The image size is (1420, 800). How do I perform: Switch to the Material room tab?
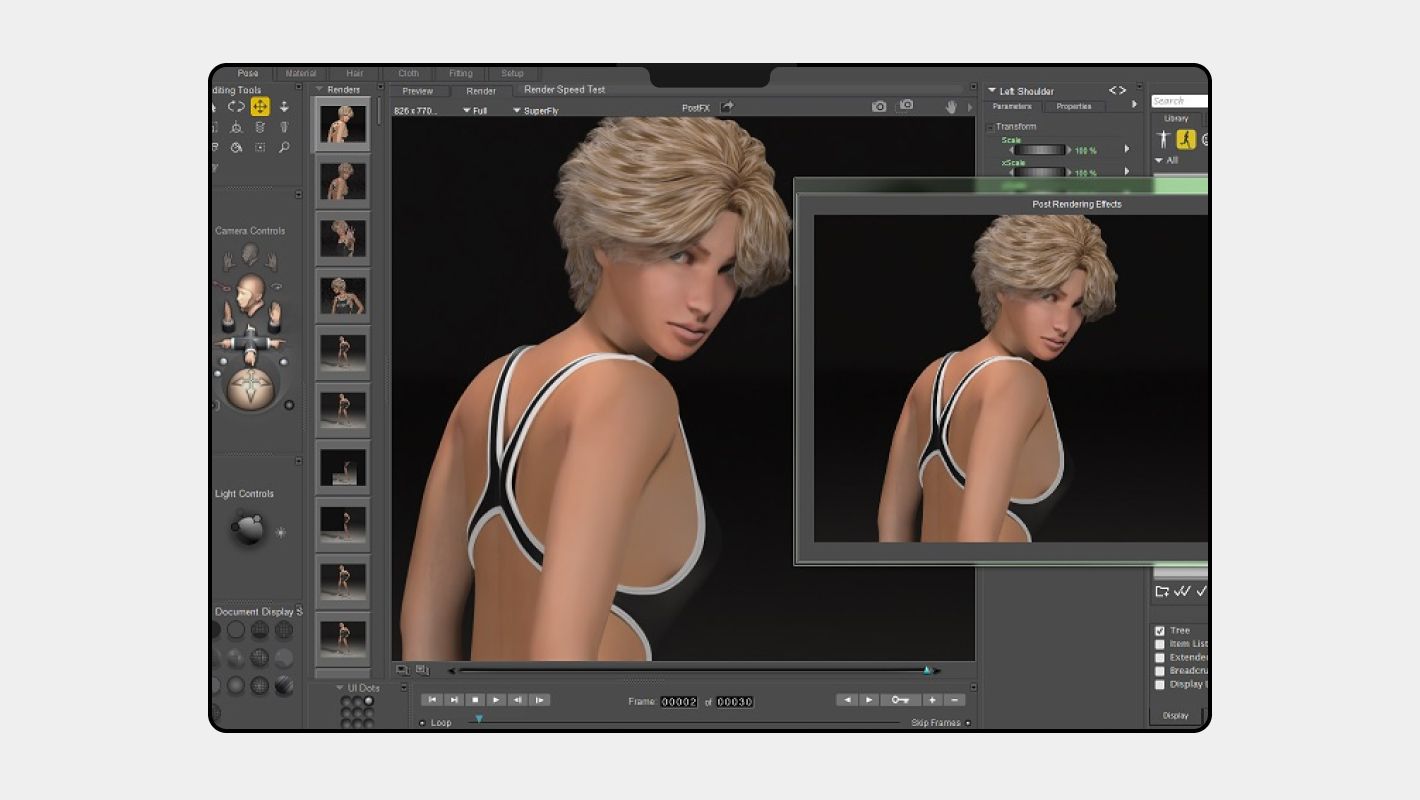point(300,73)
